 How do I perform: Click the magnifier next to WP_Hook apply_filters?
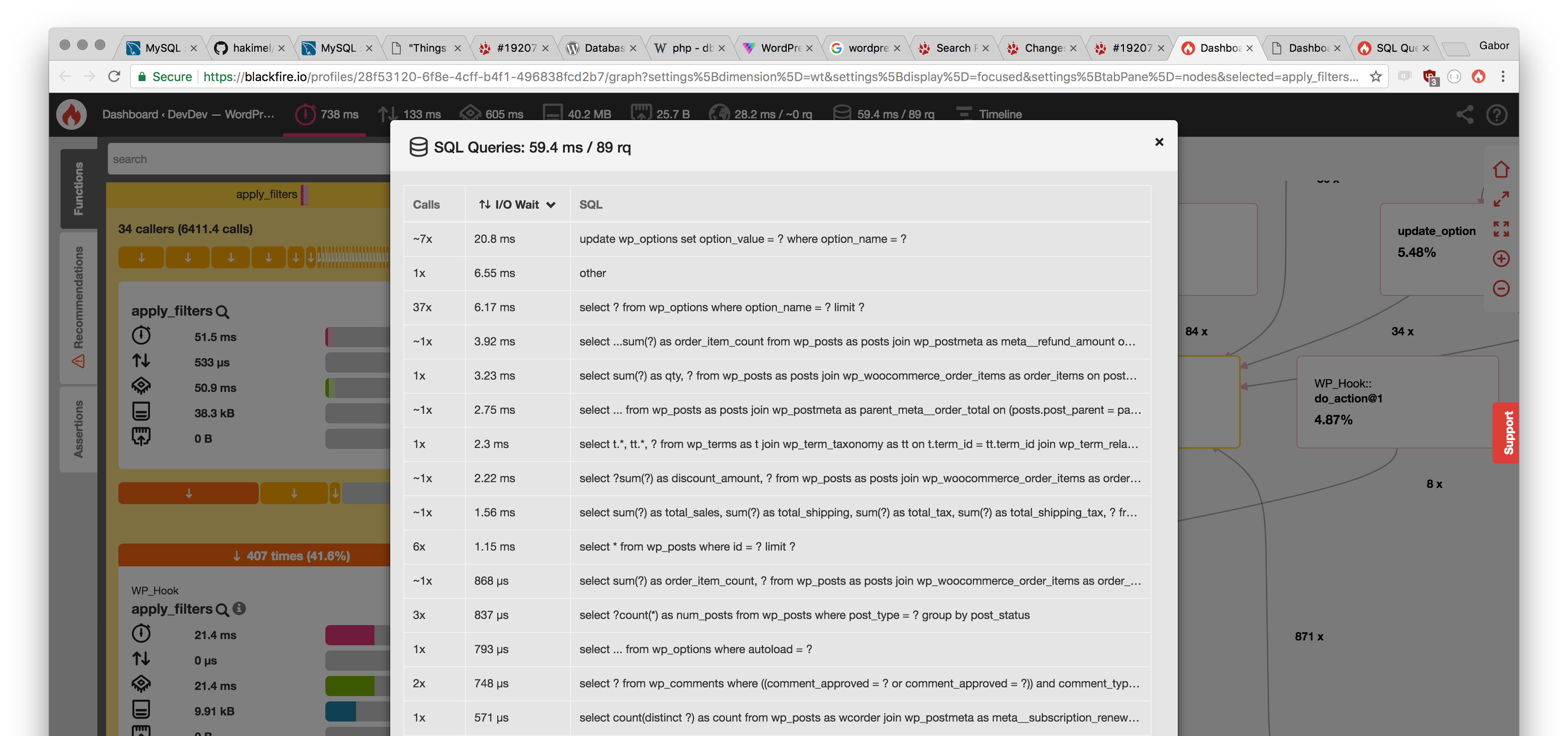pos(223,609)
